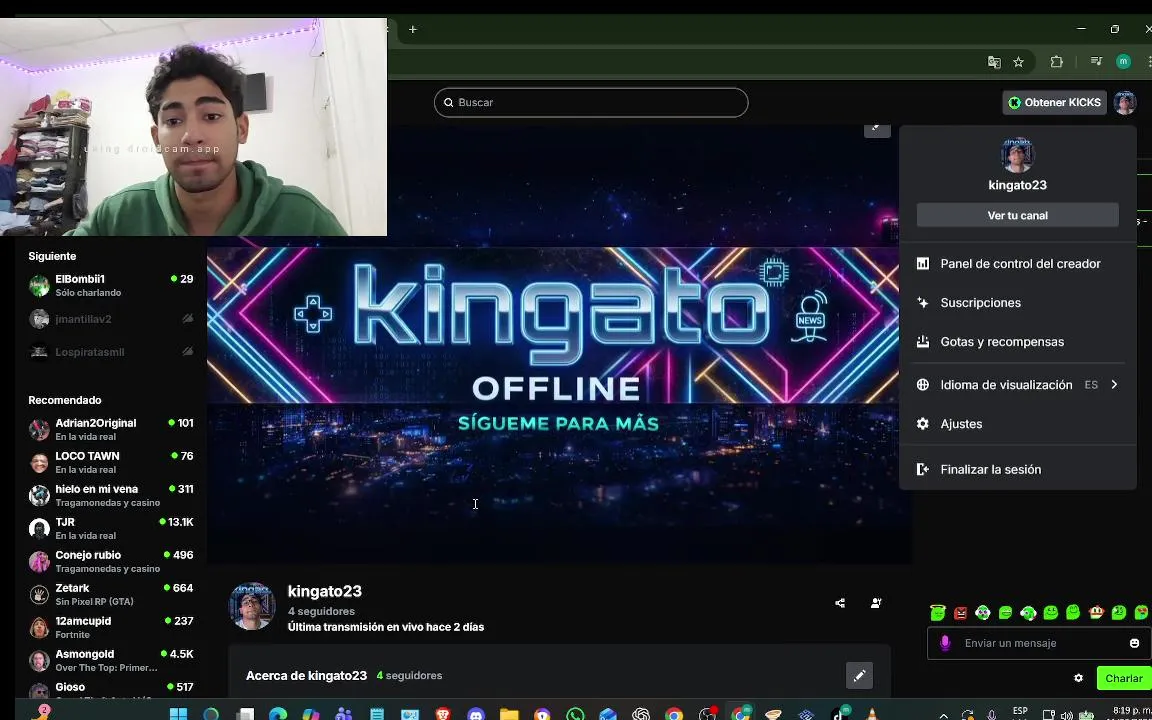The height and width of the screenshot is (720, 1152).
Task: Open TJR channel with 13.1K viewers
Action: point(111,528)
